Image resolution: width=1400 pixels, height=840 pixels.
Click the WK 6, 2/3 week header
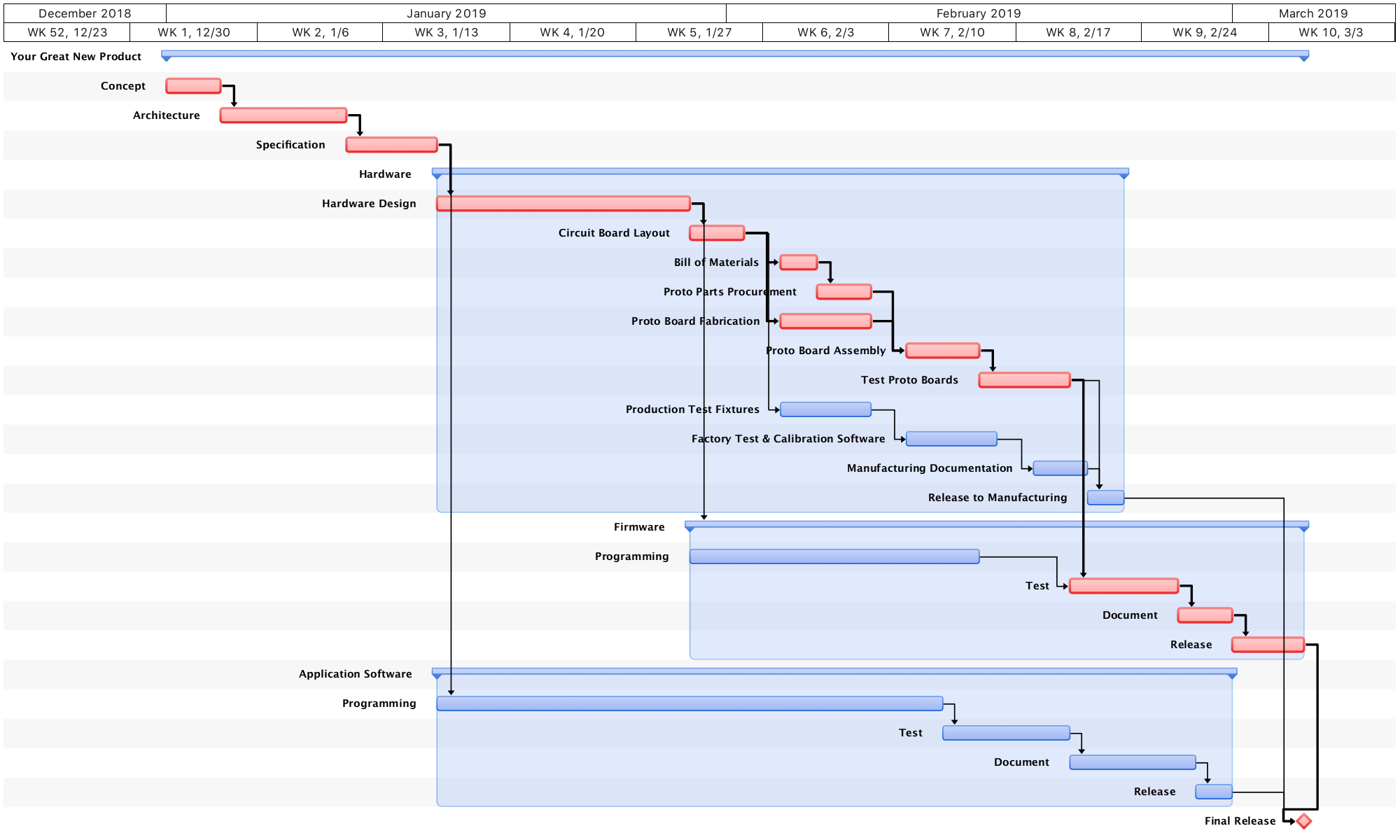pos(824,31)
